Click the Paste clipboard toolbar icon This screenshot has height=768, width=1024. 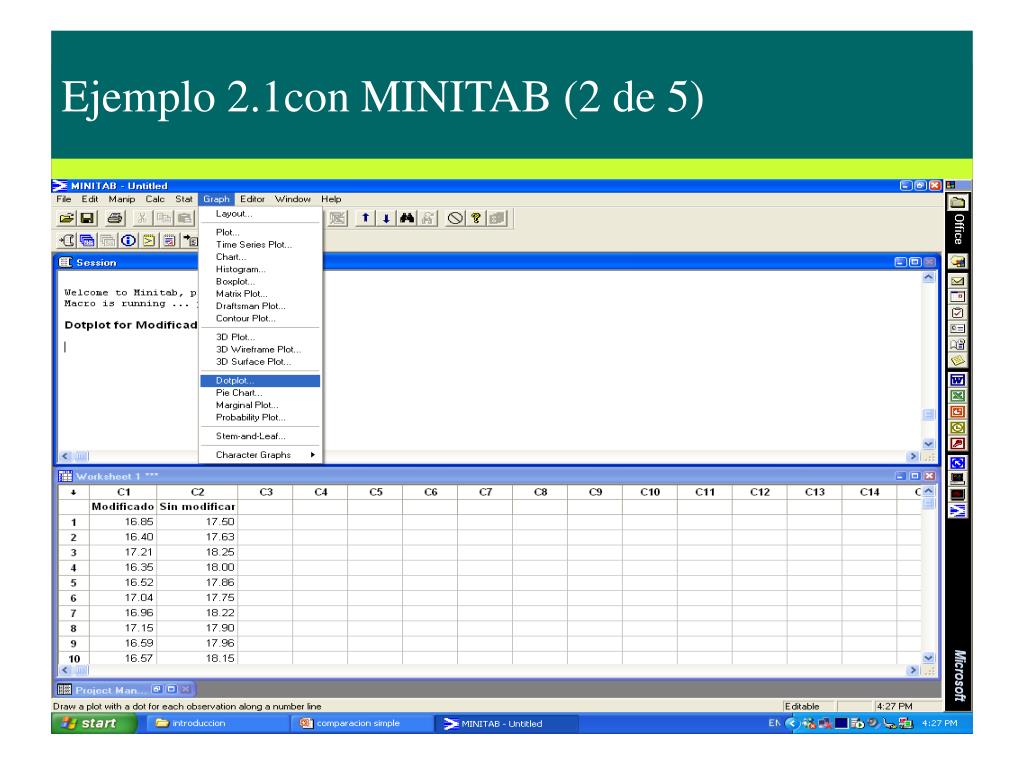point(185,218)
